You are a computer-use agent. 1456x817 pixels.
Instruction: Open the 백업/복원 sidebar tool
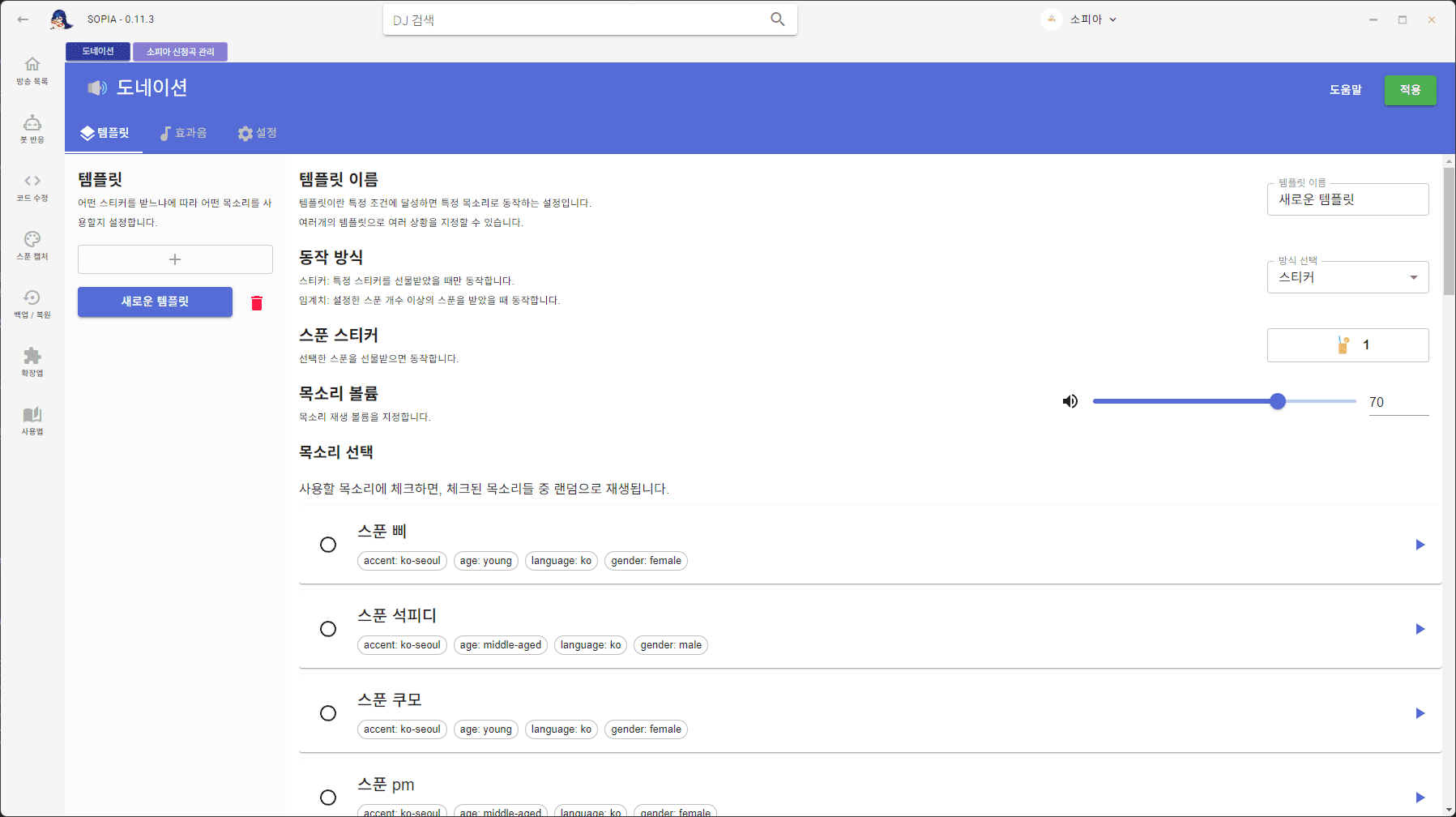32,302
